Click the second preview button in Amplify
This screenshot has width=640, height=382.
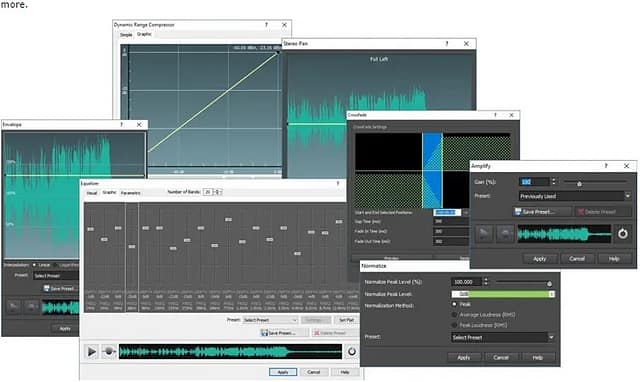point(505,234)
